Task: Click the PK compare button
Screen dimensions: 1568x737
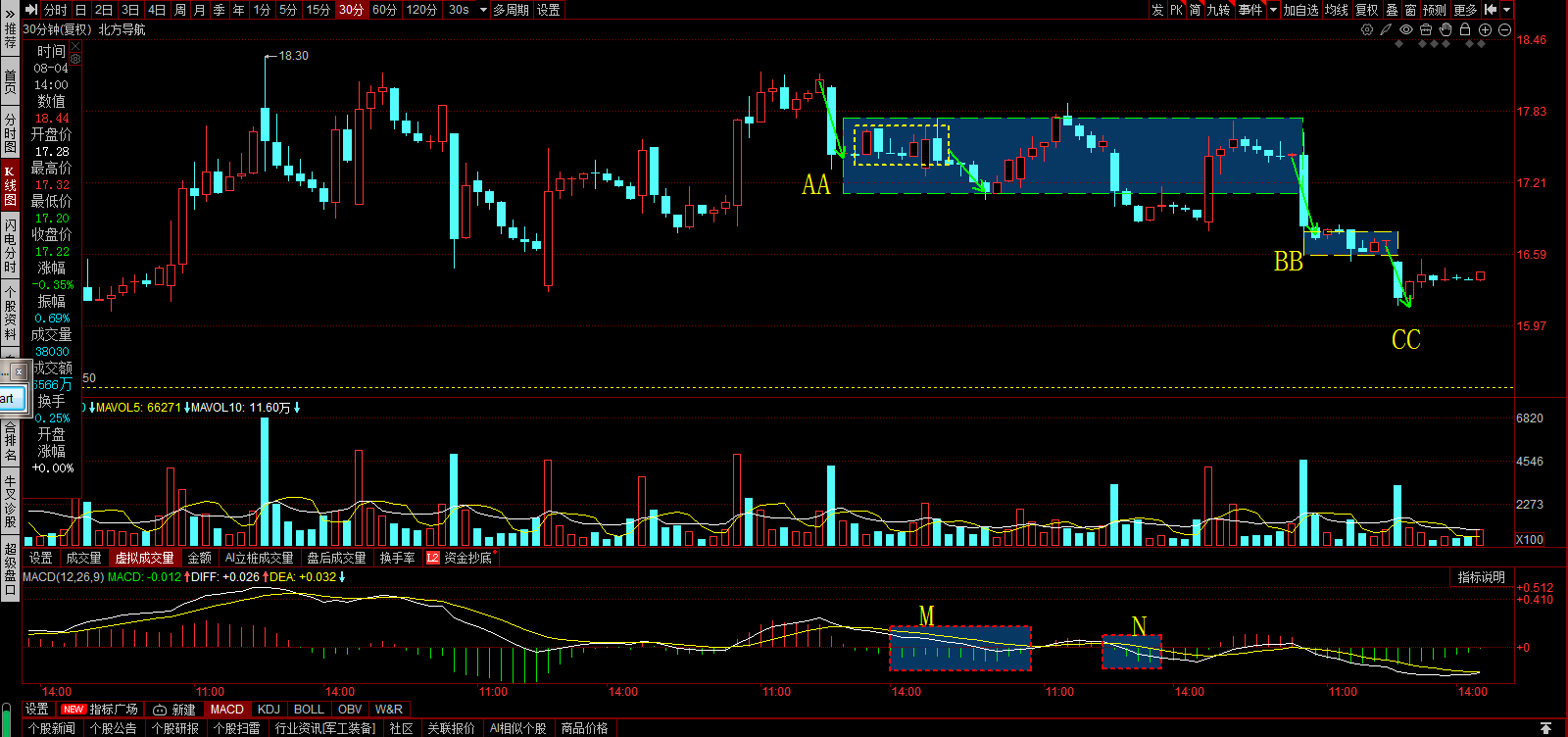Action: pyautogui.click(x=1177, y=9)
